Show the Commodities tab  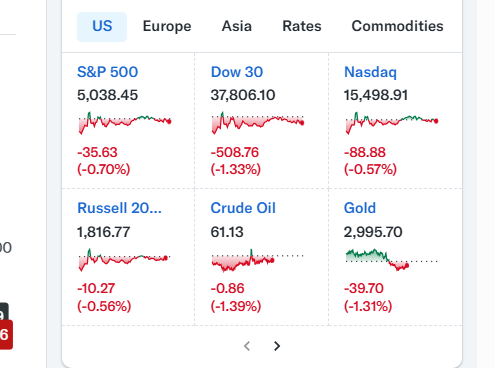coord(397,27)
